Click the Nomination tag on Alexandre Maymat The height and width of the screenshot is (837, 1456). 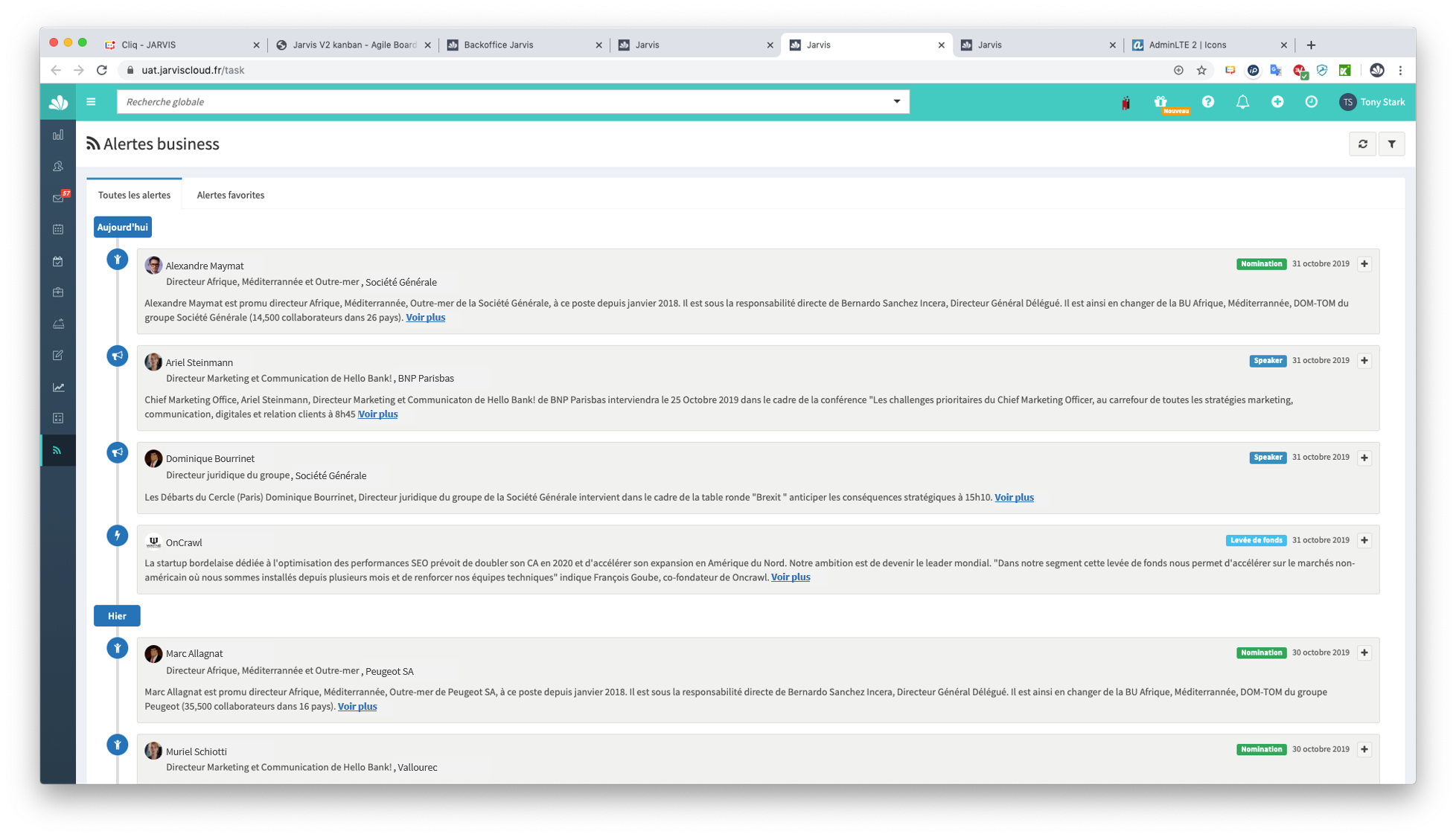coord(1261,264)
